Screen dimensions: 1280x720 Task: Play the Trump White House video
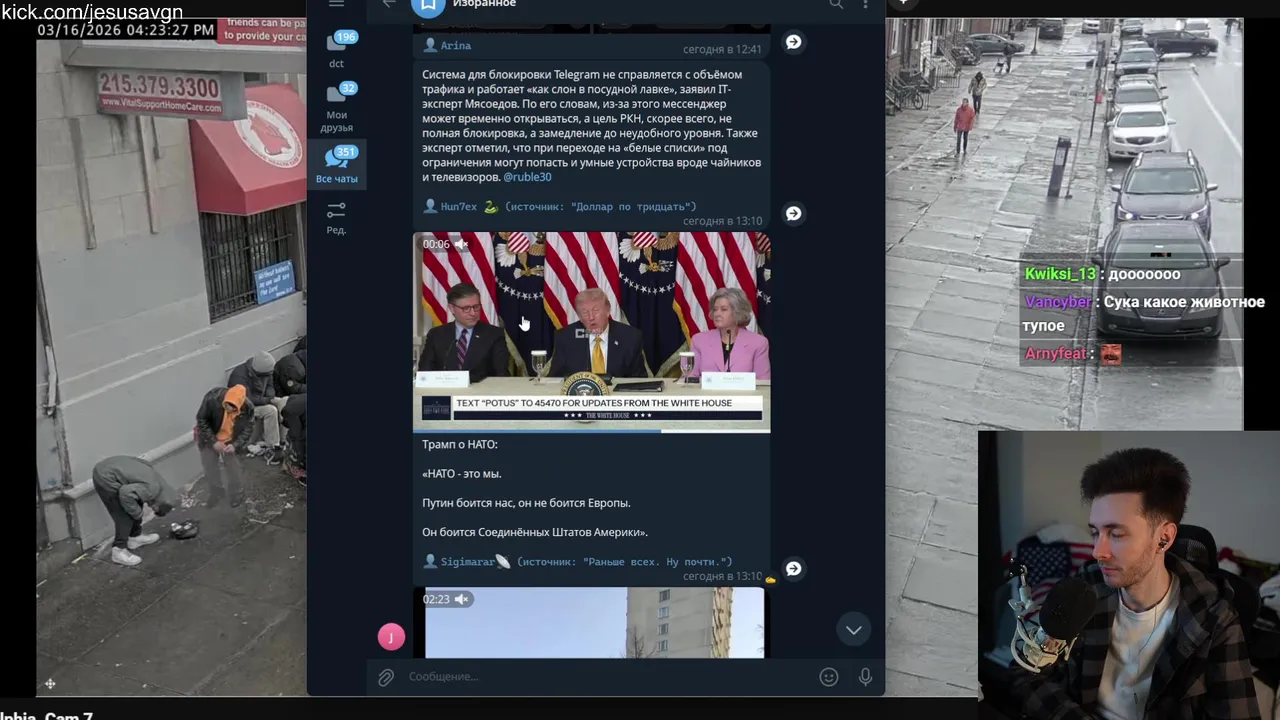point(592,330)
